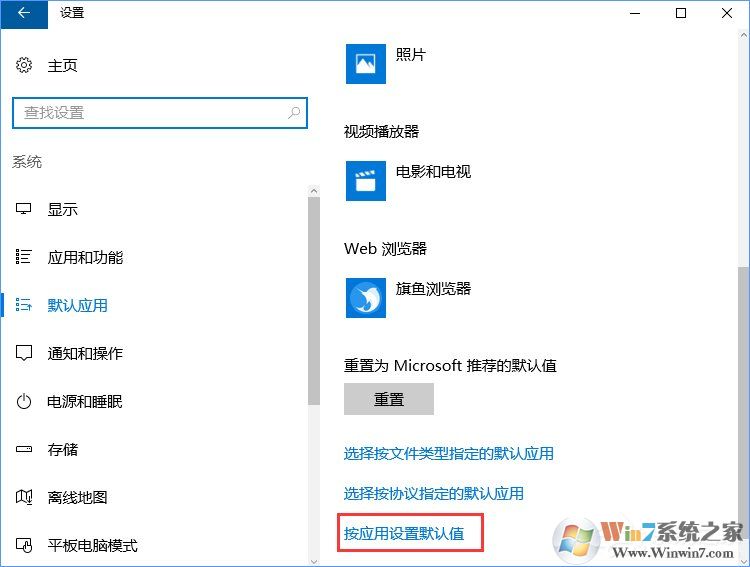Maximize the 设置 window
This screenshot has height=567, width=750.
click(681, 13)
